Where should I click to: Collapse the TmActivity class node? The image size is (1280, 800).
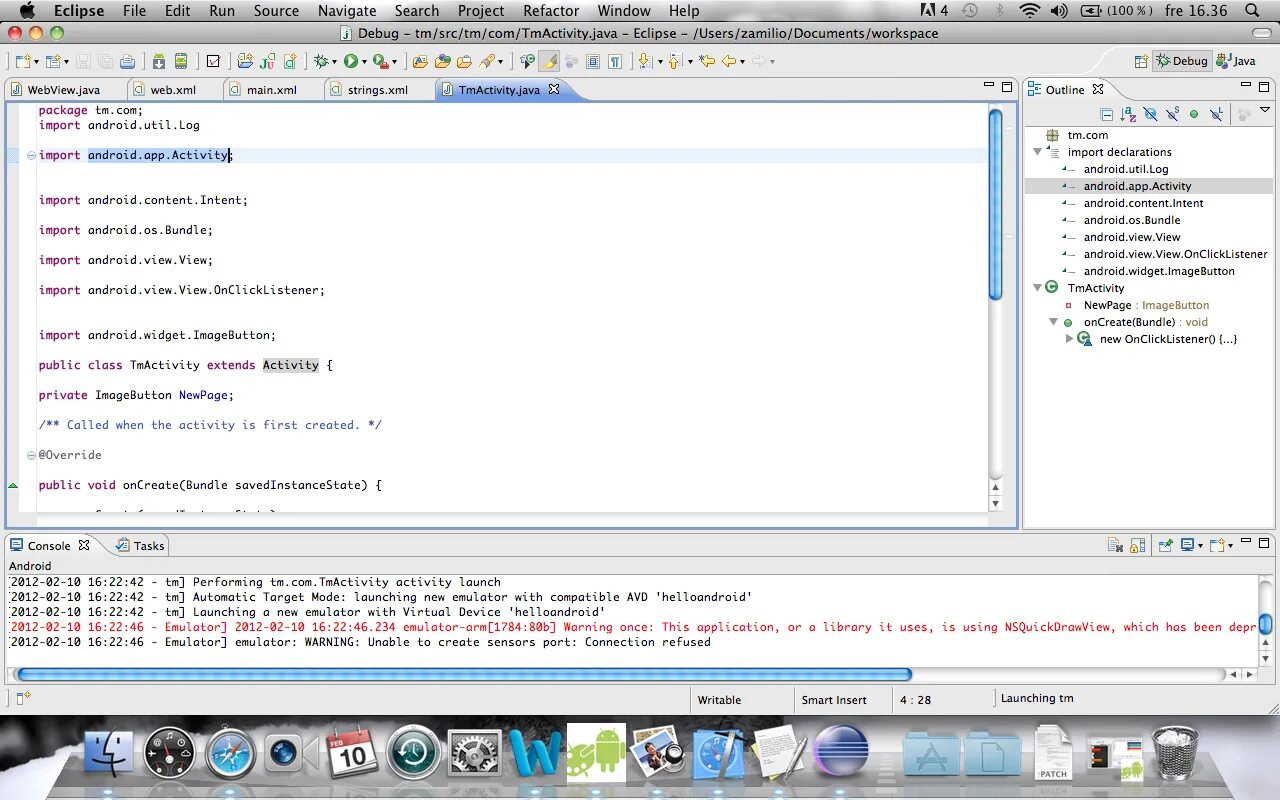point(1037,288)
